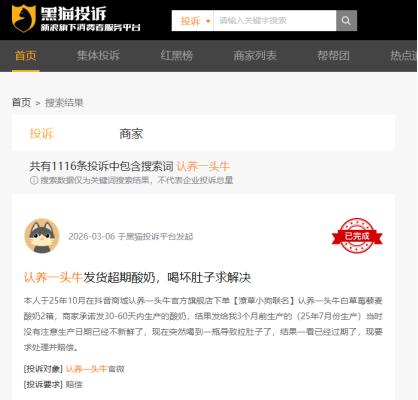Screen dimensions: 418x400
Task: Click the complainant's cat avatar
Action: pyautogui.click(x=42, y=236)
